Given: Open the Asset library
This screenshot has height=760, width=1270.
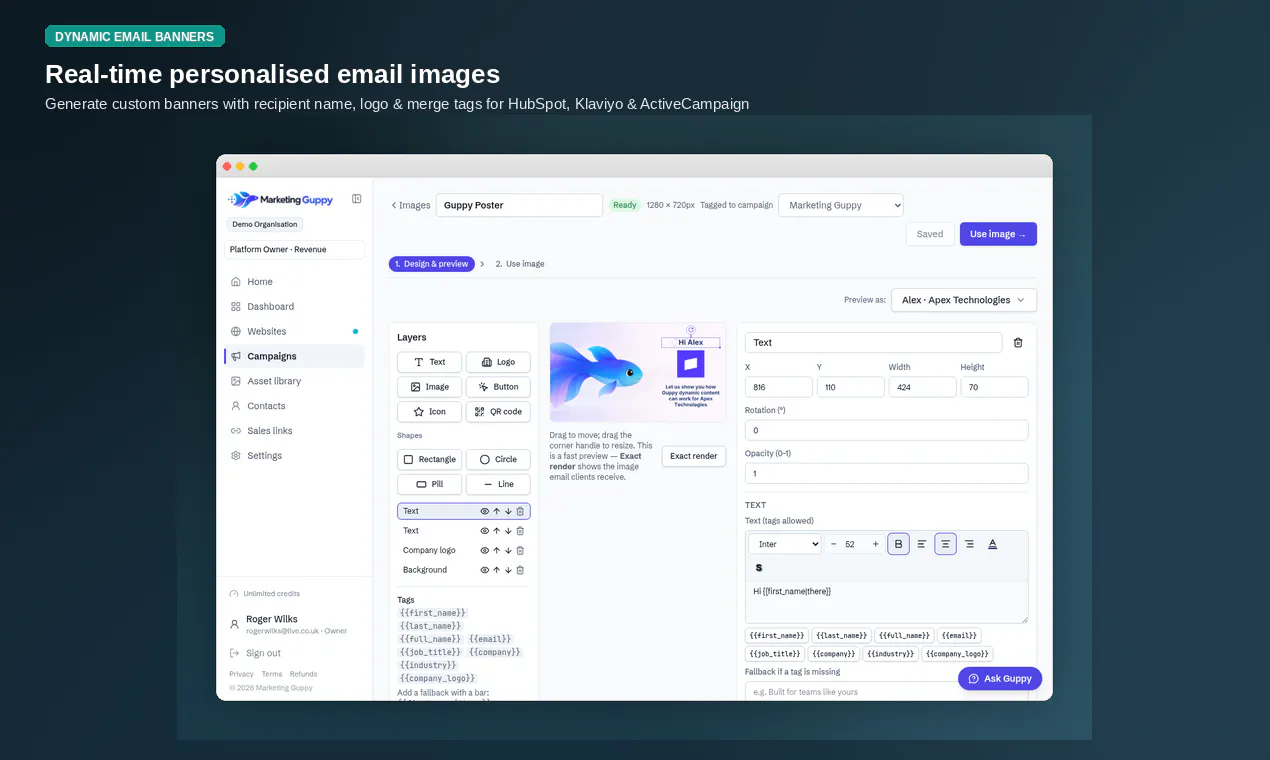Looking at the screenshot, I should 294,381.
